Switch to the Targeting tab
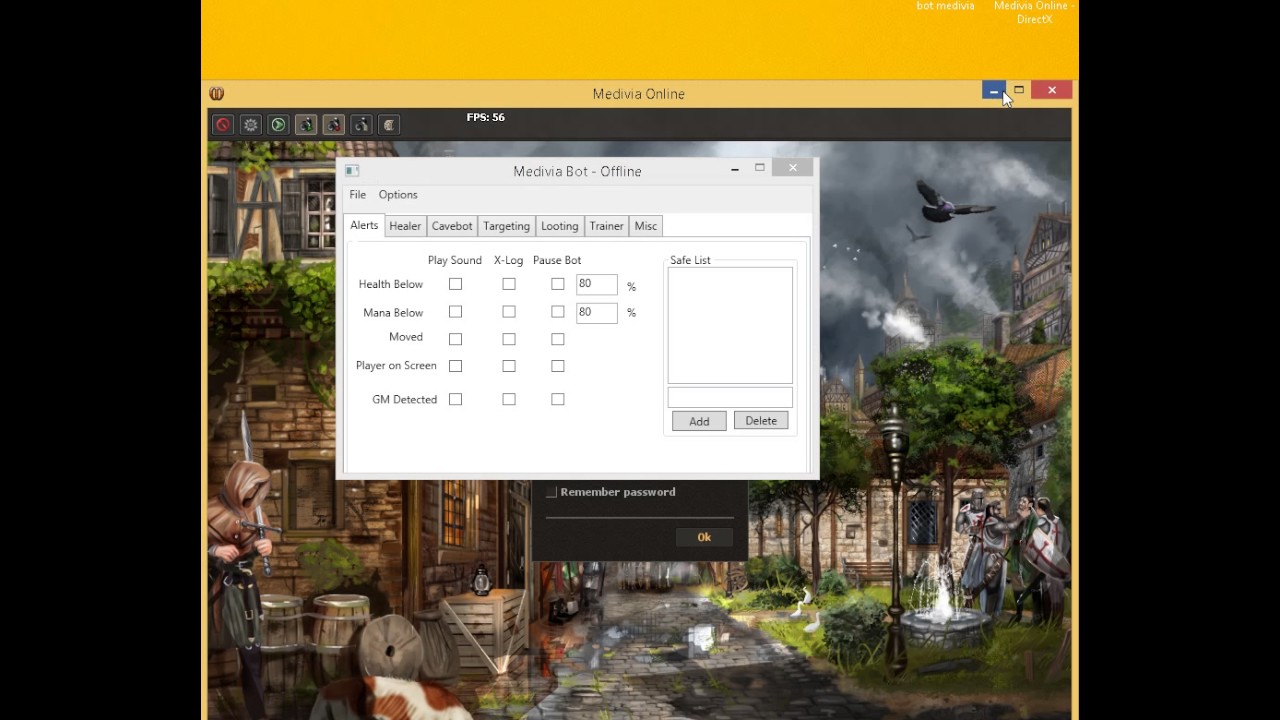Screen dimensions: 1280x720 click(507, 226)
